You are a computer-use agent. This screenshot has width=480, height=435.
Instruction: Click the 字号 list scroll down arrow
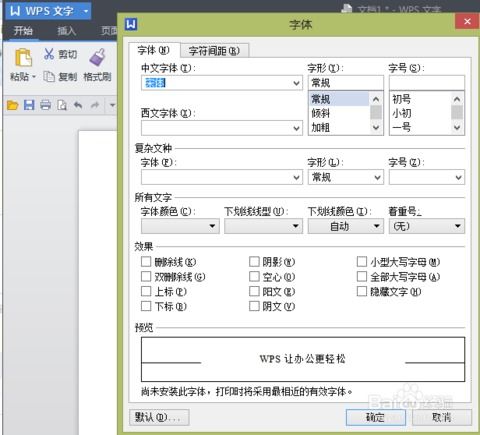coord(457,127)
